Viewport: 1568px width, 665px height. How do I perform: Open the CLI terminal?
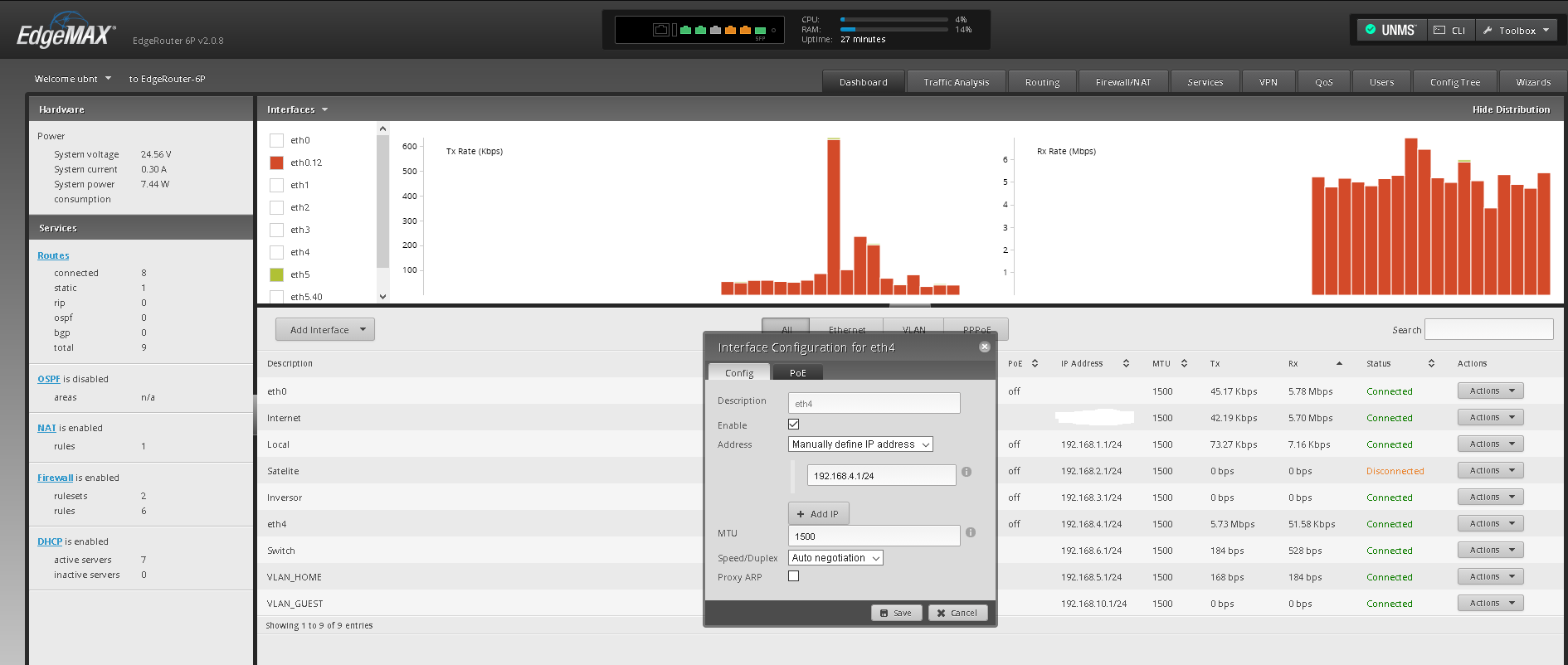(x=1450, y=31)
